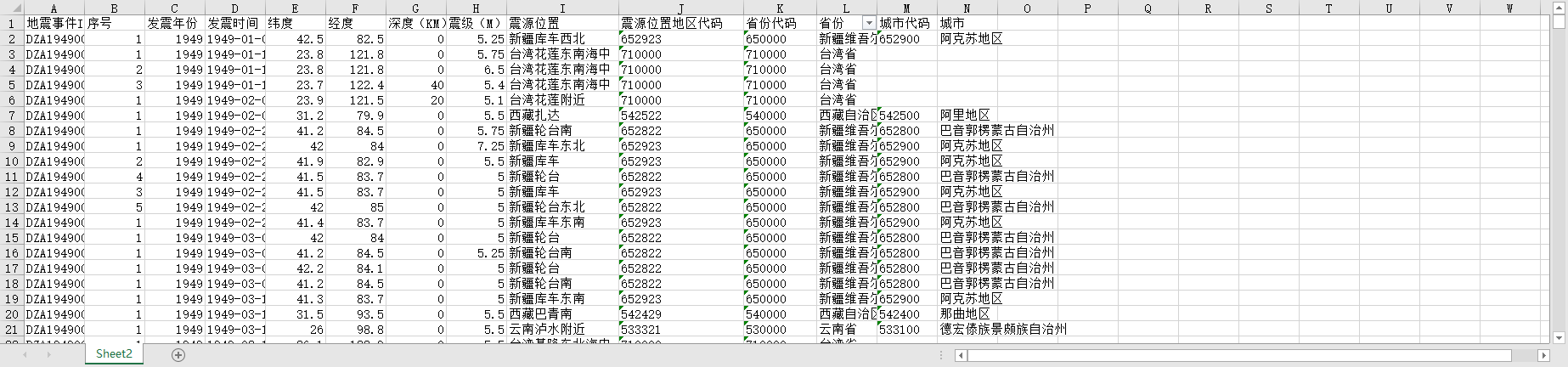Click cell 542500 in row 7
The height and width of the screenshot is (367, 1568).
tap(906, 115)
